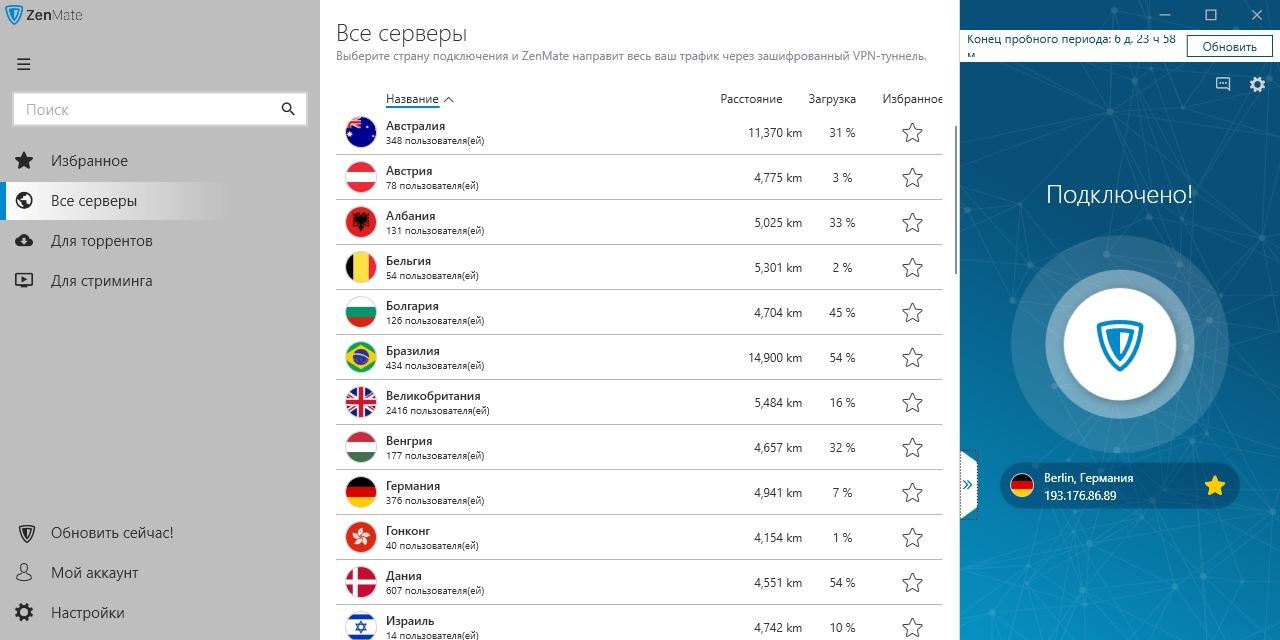Screen dimensions: 1280x640
Task: Sort servers by Расстояние column
Action: 751,99
